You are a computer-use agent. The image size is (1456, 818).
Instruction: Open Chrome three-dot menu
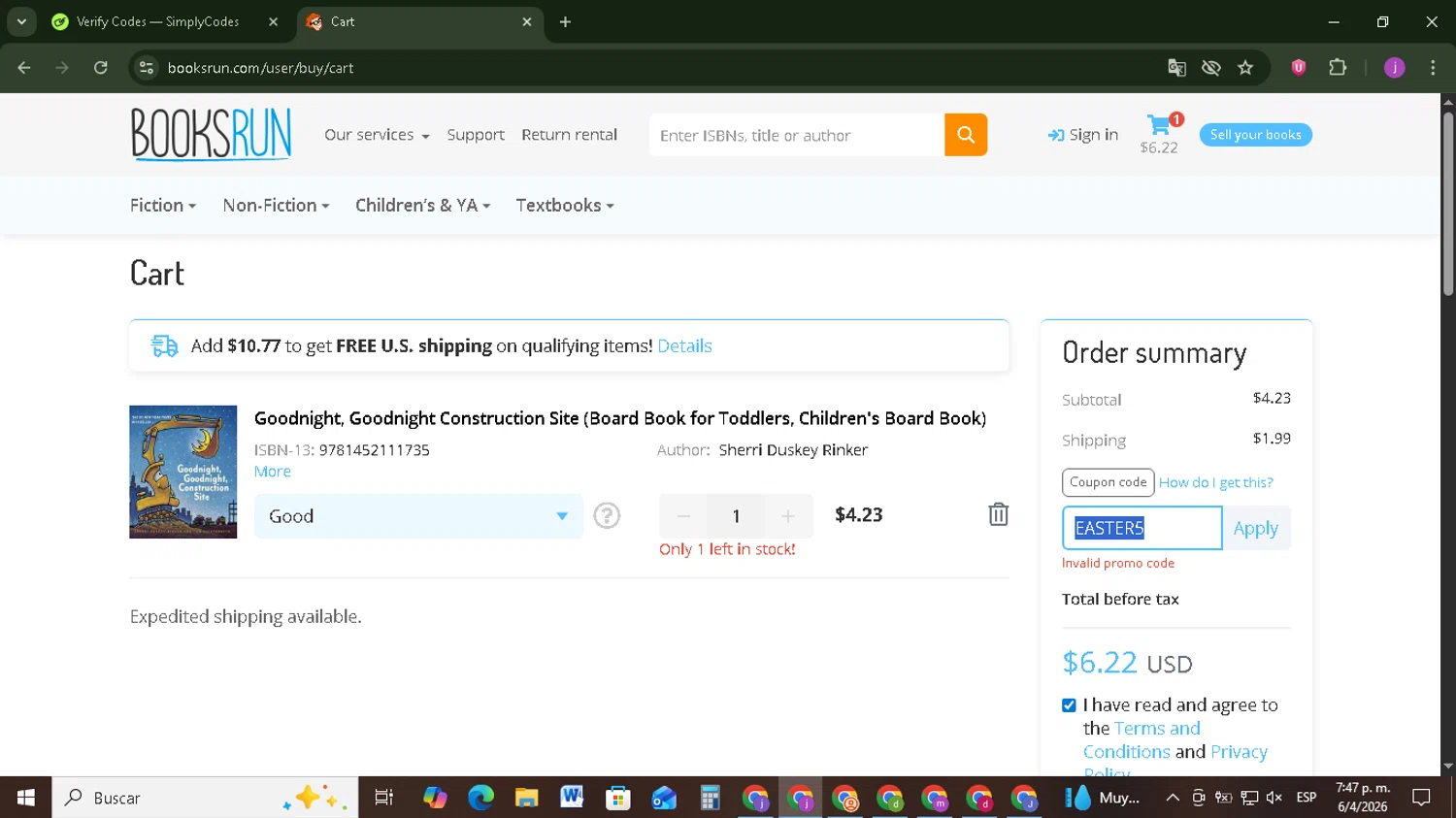click(1433, 68)
